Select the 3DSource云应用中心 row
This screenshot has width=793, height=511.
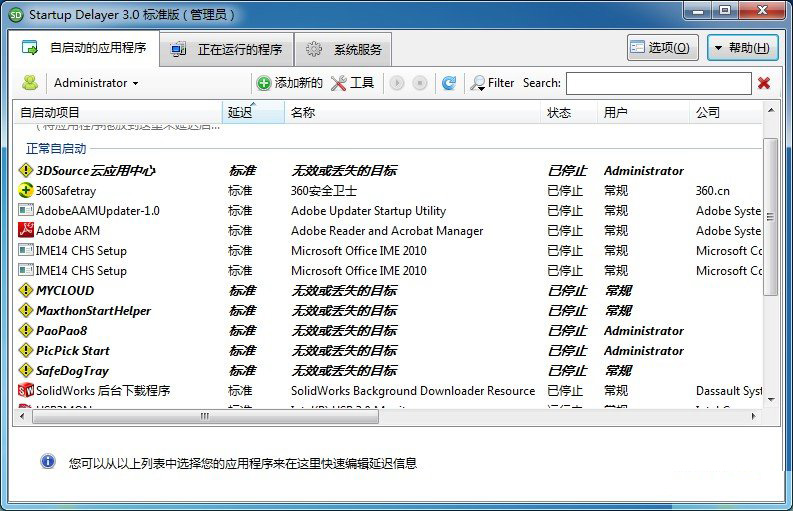click(x=388, y=170)
